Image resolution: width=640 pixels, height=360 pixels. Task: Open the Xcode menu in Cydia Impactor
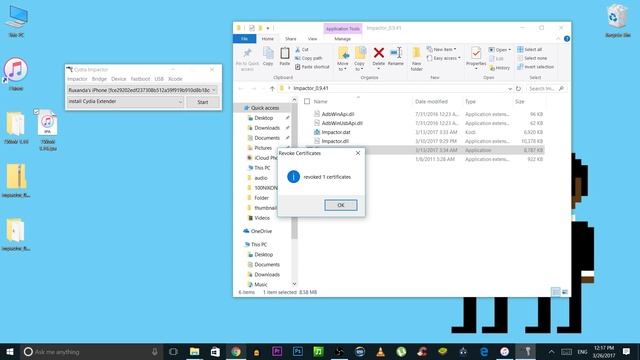coord(175,79)
